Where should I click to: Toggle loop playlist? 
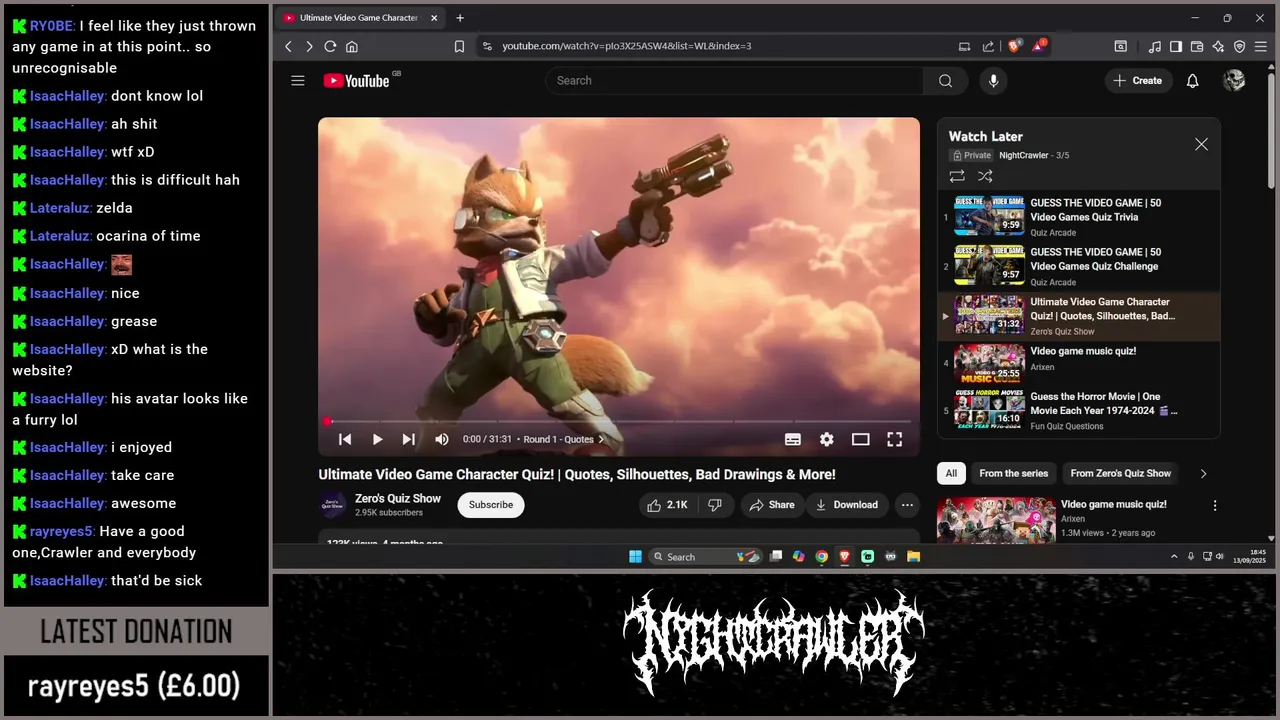957,176
